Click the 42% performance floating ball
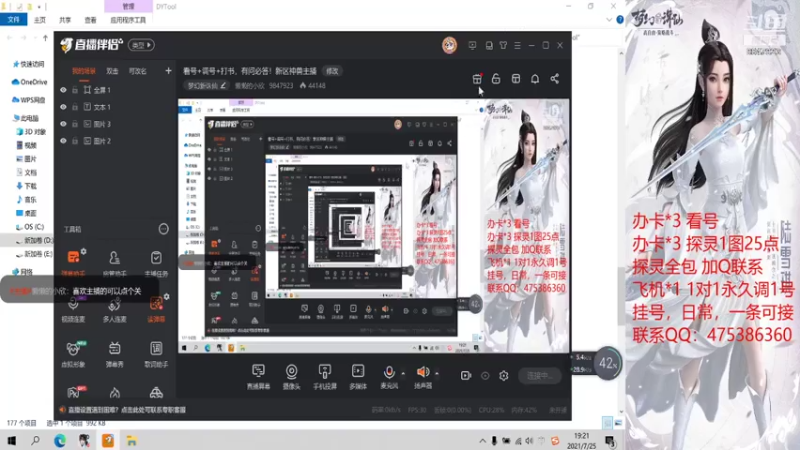The image size is (800, 450). (x=607, y=363)
